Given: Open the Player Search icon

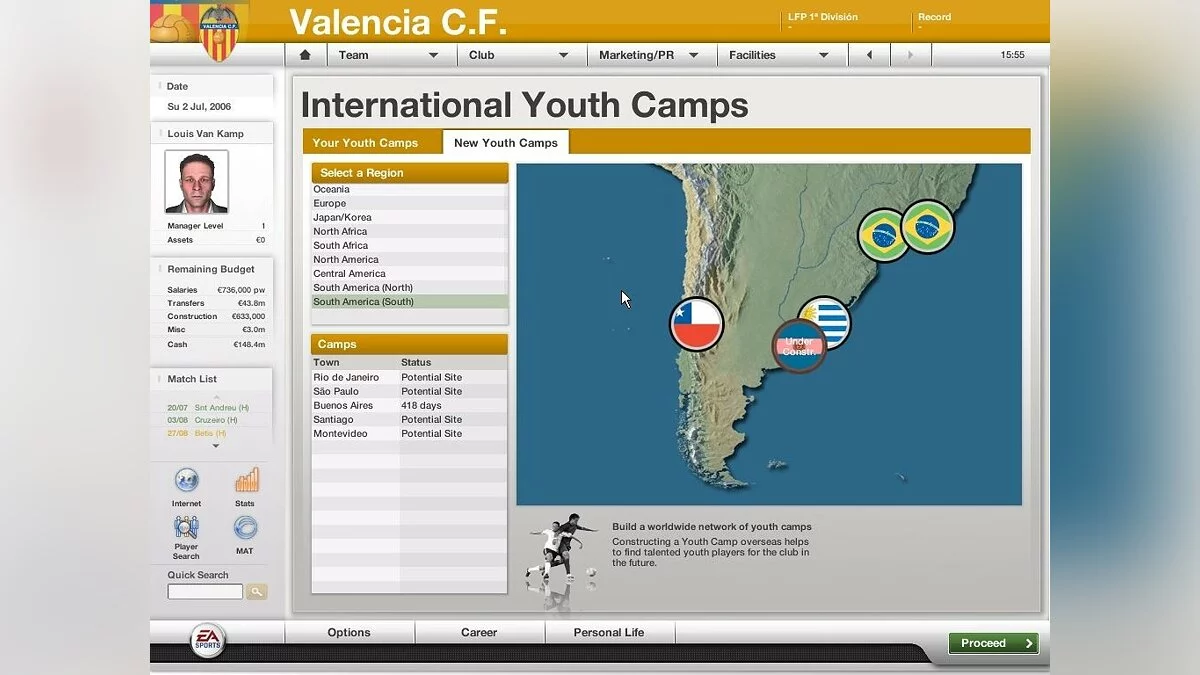Looking at the screenshot, I should click(x=186, y=527).
